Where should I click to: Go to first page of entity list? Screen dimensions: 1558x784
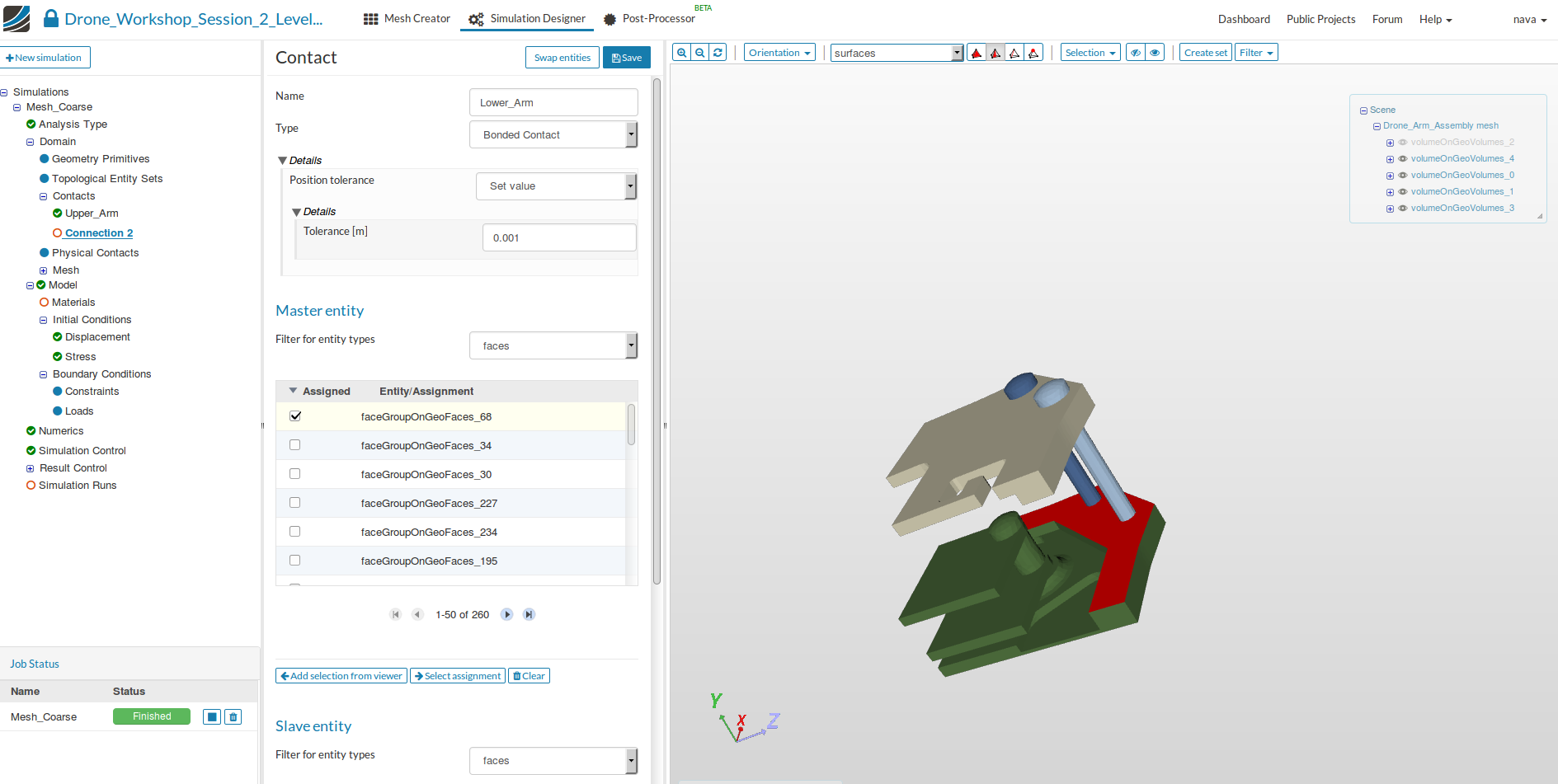click(396, 614)
